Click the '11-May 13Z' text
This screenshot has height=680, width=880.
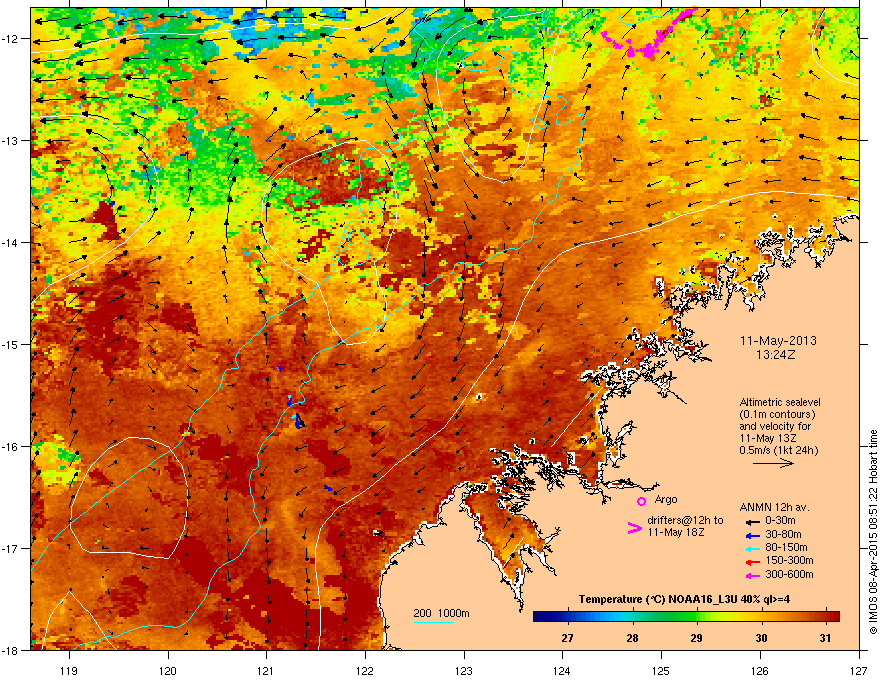coord(766,438)
